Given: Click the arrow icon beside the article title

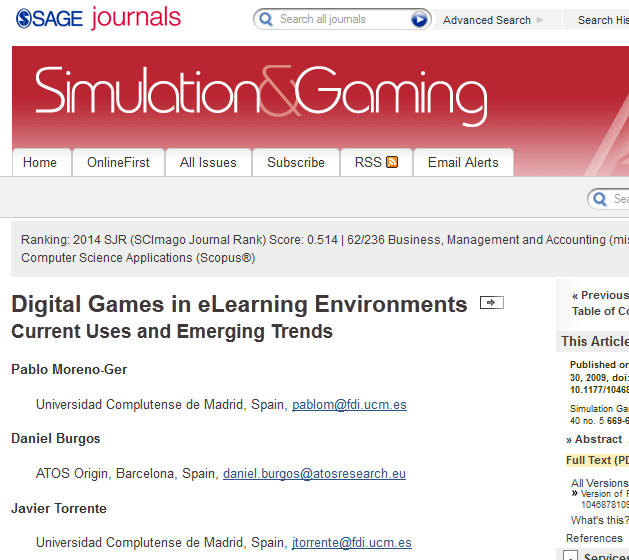Looking at the screenshot, I should [x=491, y=303].
